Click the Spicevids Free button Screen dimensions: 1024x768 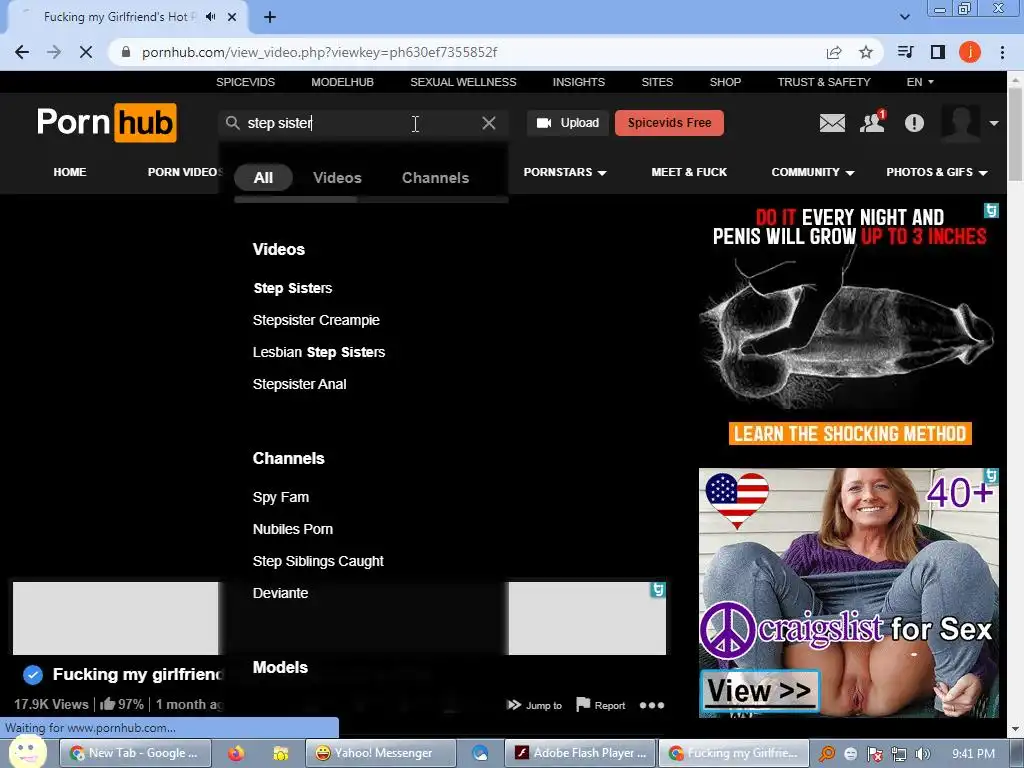(x=669, y=123)
